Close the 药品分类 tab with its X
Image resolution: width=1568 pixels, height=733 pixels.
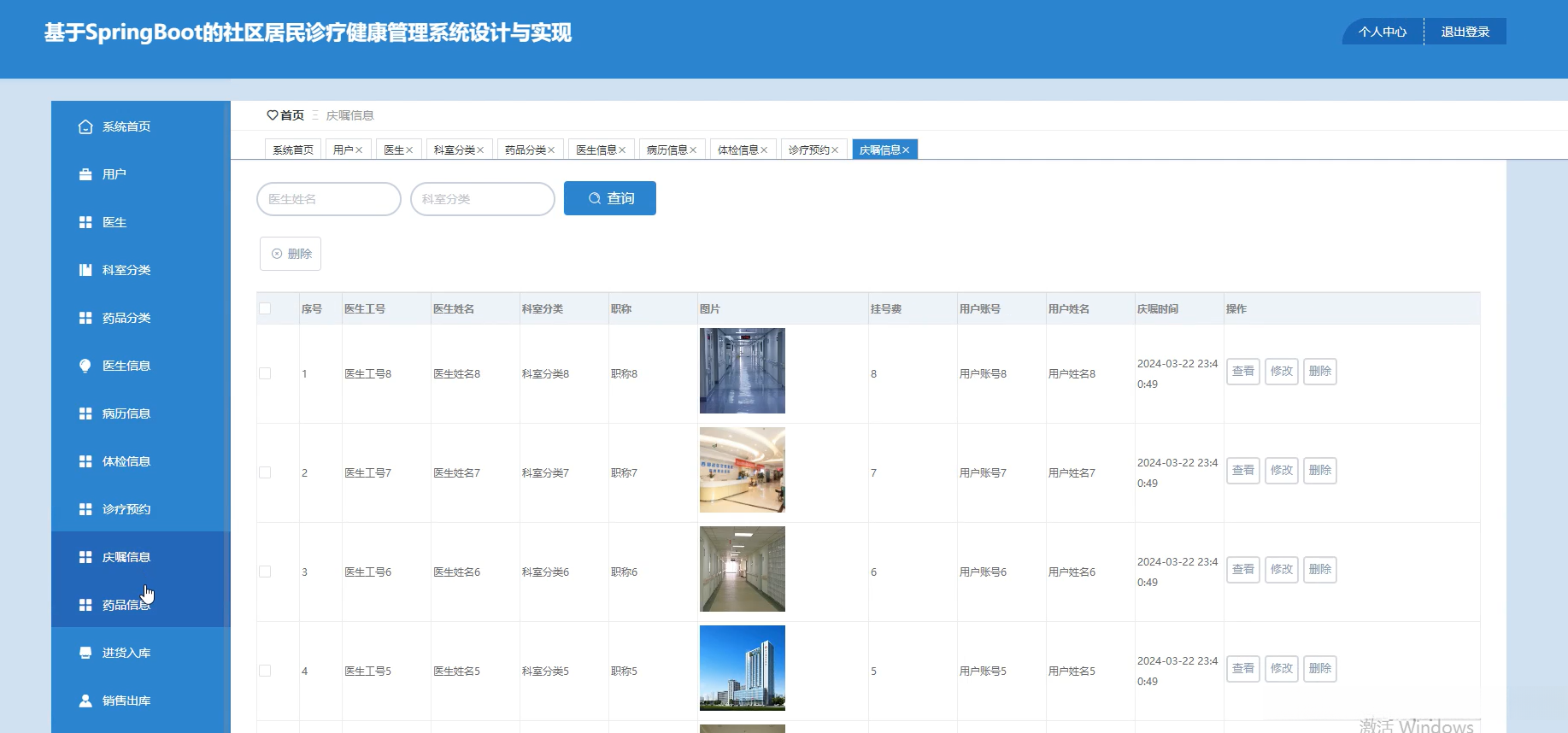551,150
